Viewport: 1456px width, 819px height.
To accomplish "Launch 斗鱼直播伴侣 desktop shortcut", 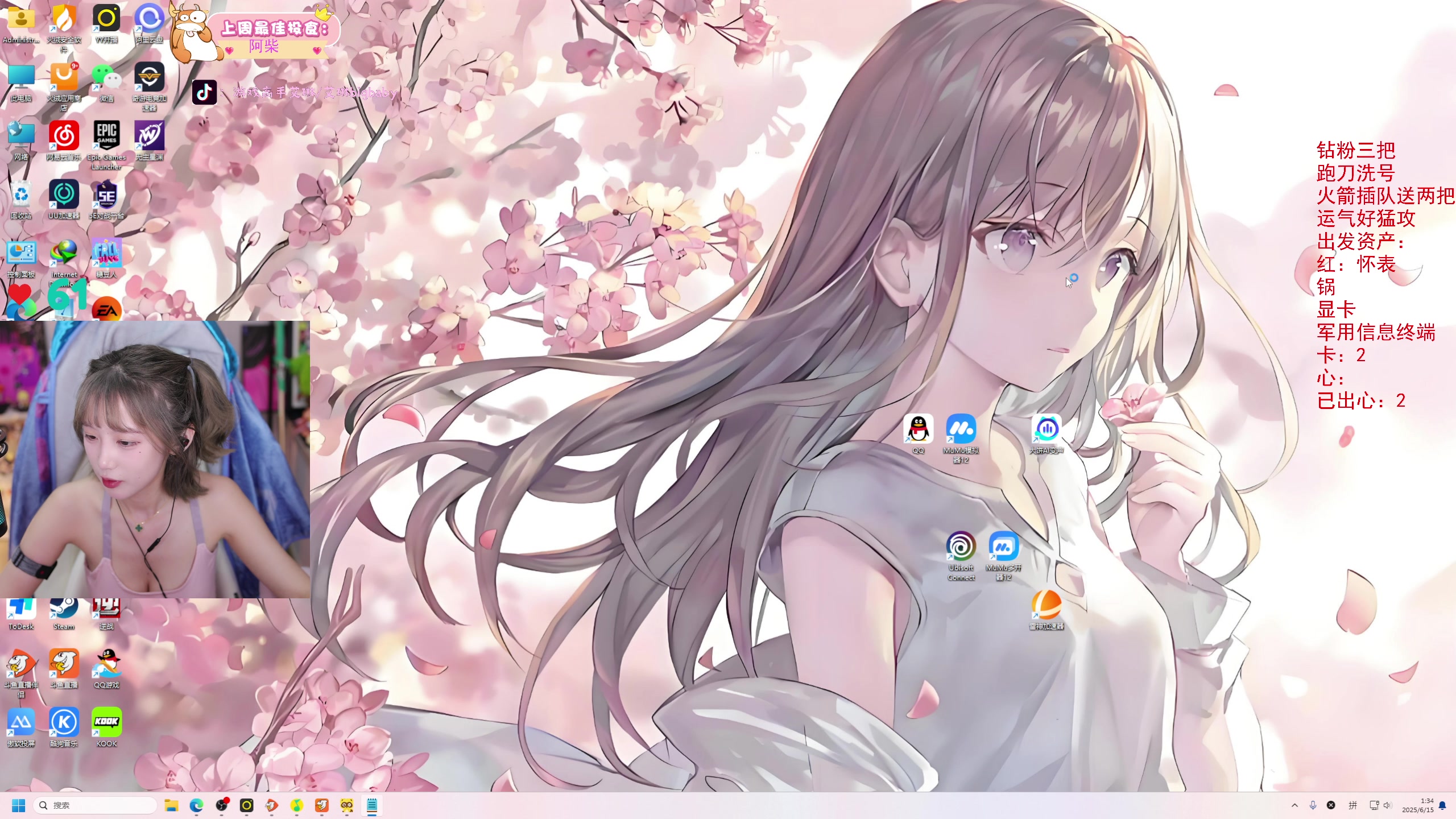I will pyautogui.click(x=21, y=673).
